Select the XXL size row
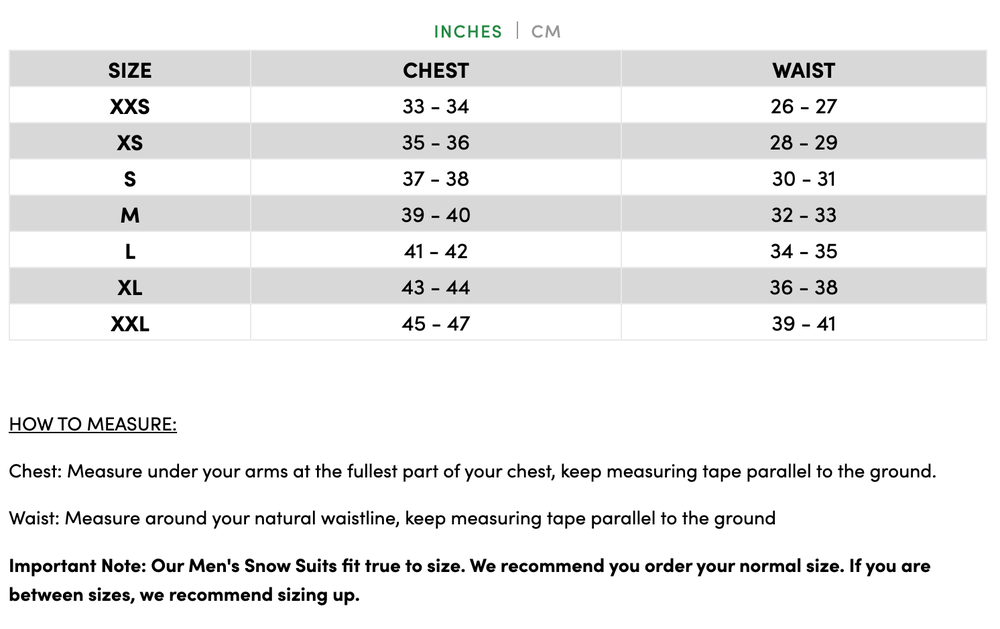 129,323
